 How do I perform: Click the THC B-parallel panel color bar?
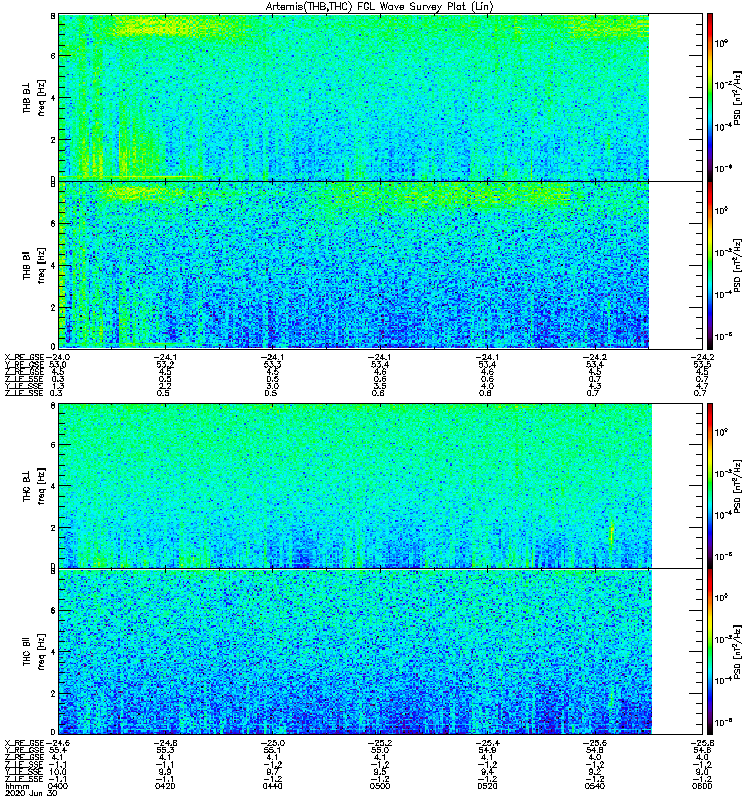click(x=710, y=652)
